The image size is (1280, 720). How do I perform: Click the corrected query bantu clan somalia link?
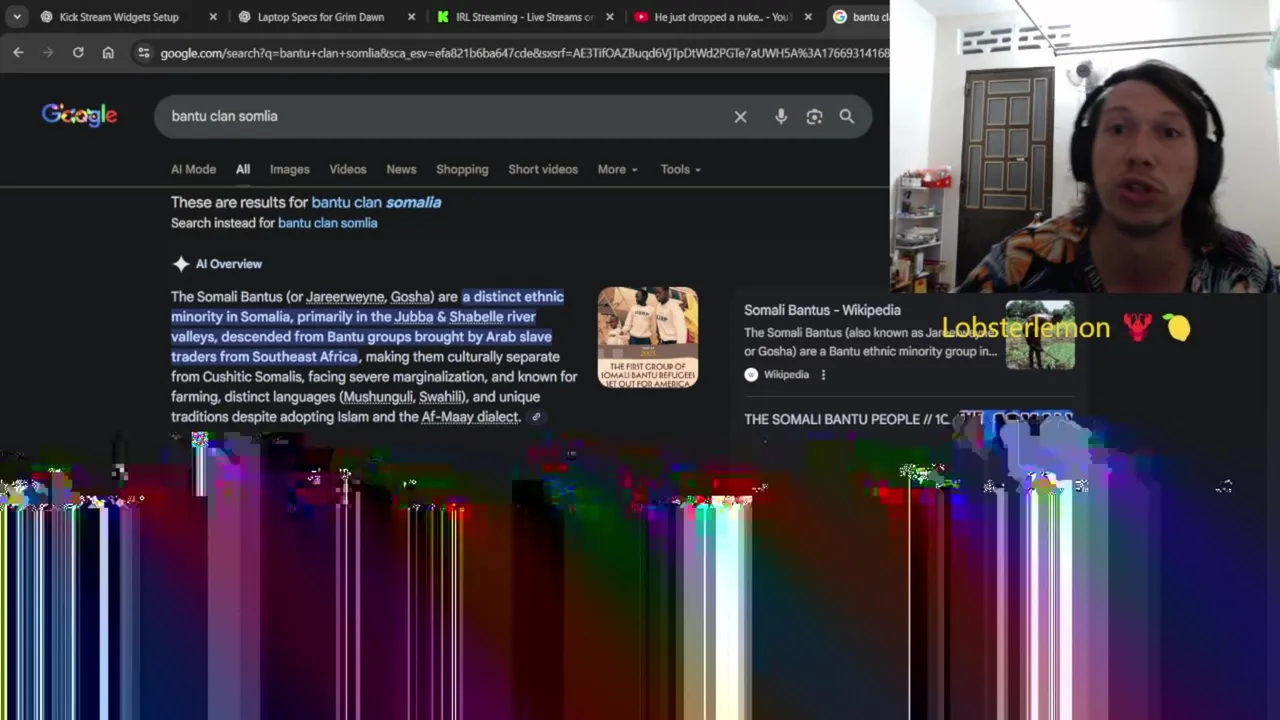[x=376, y=202]
